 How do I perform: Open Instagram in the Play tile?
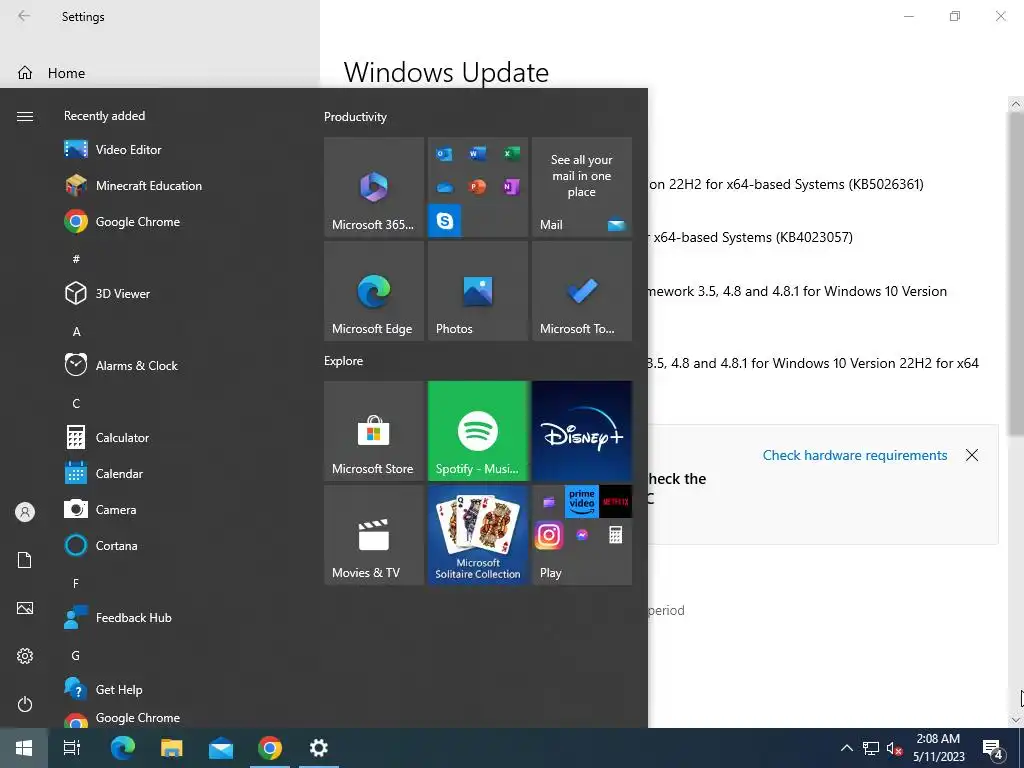click(549, 535)
